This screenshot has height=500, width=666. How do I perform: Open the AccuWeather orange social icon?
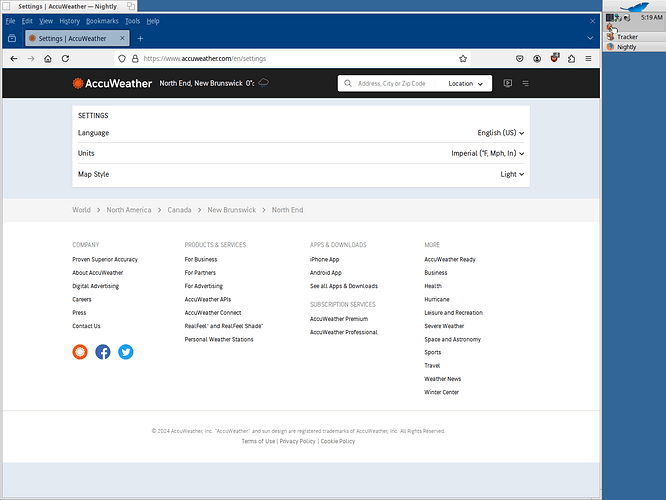(x=80, y=352)
